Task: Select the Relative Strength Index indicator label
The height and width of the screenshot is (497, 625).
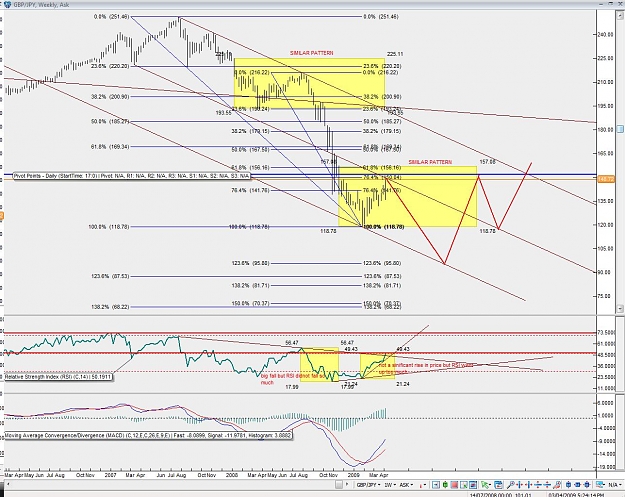Action: [59, 376]
